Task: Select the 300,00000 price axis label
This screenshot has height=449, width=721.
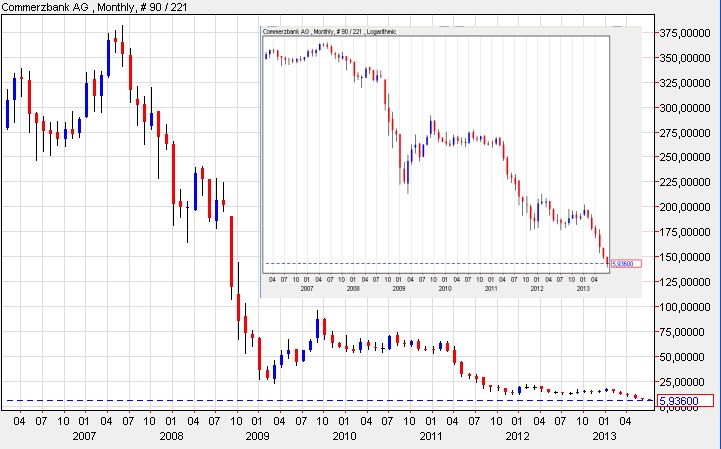Action: click(x=685, y=108)
